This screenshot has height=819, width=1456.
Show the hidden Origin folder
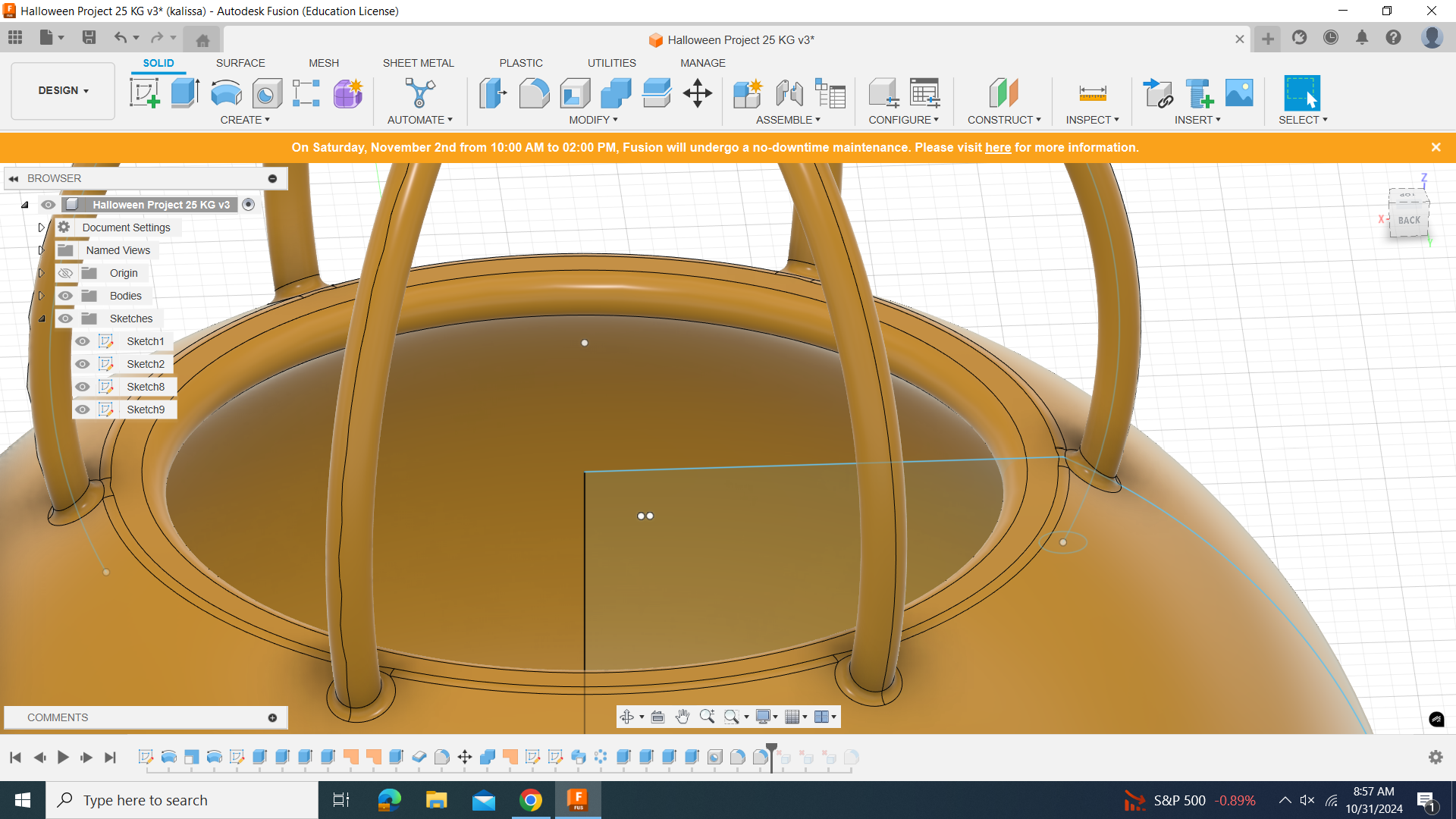point(65,273)
